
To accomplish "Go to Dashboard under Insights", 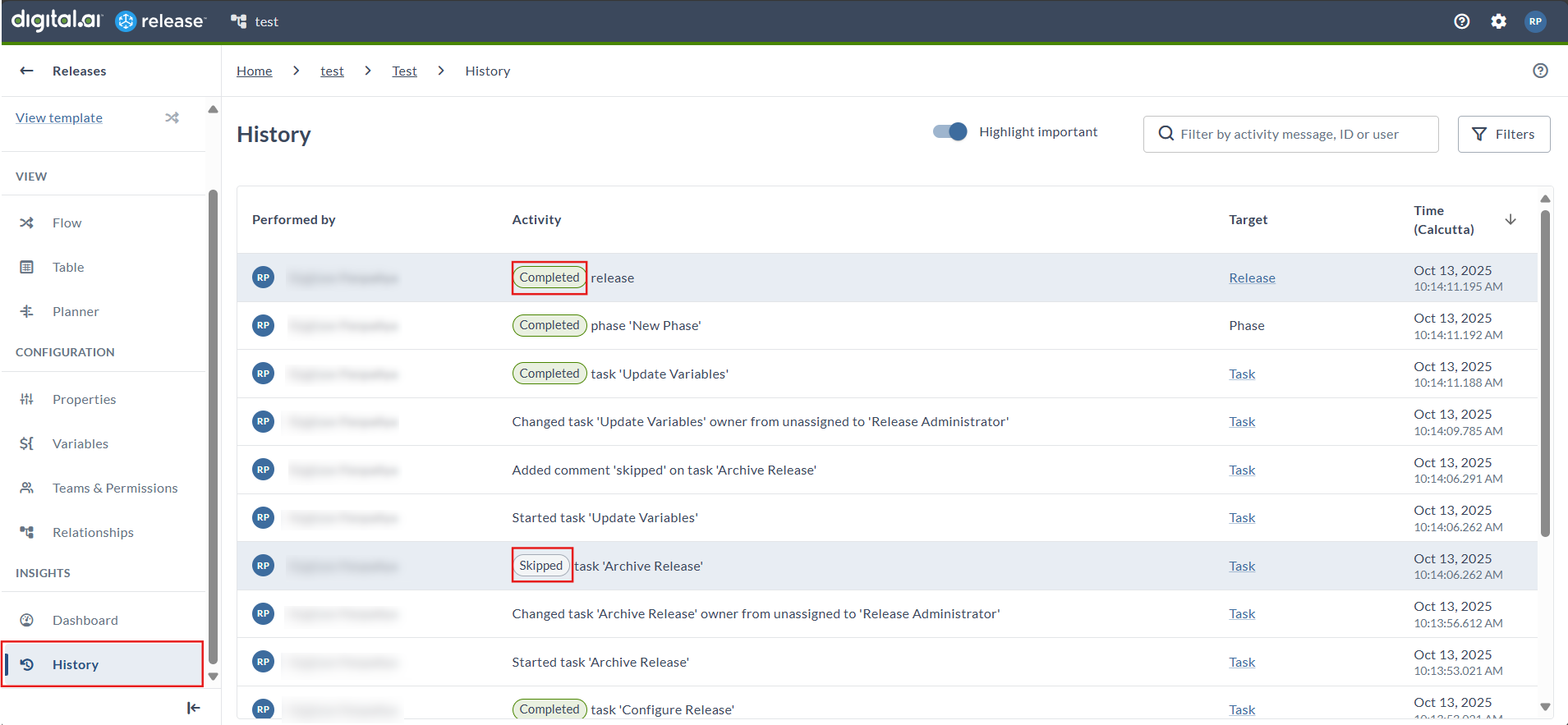I will click(85, 620).
